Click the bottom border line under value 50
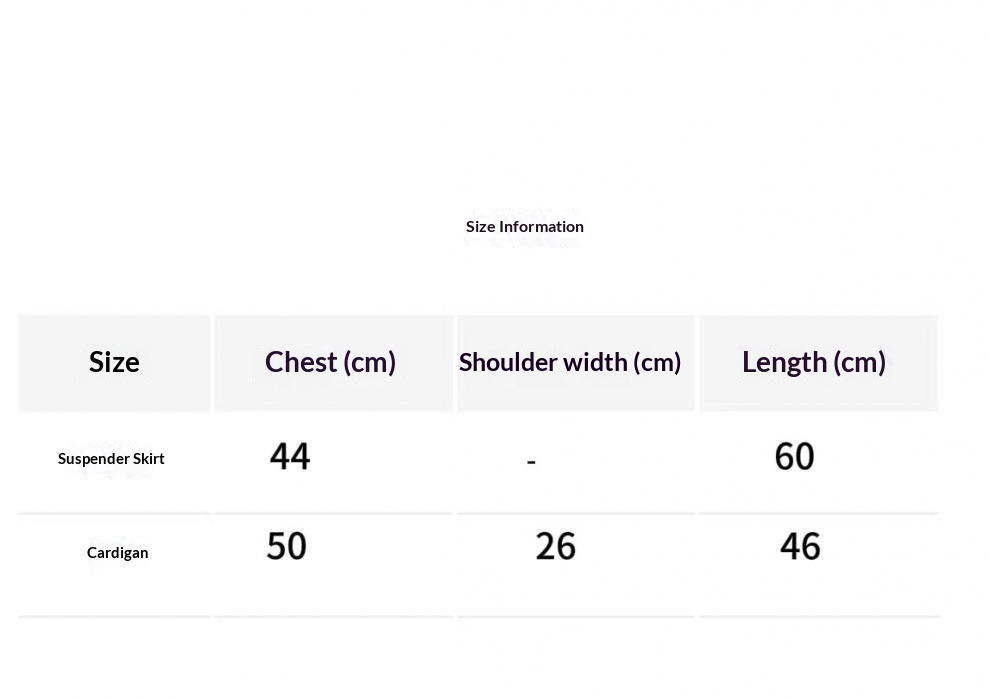 tap(333, 616)
